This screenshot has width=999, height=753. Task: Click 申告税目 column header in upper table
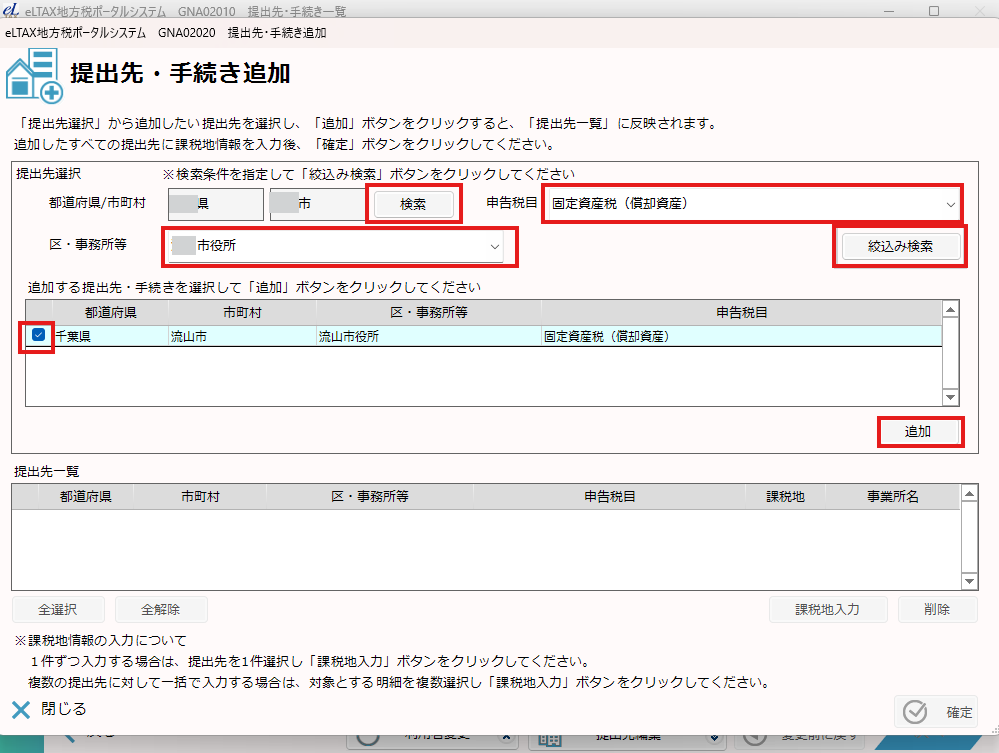[741, 312]
